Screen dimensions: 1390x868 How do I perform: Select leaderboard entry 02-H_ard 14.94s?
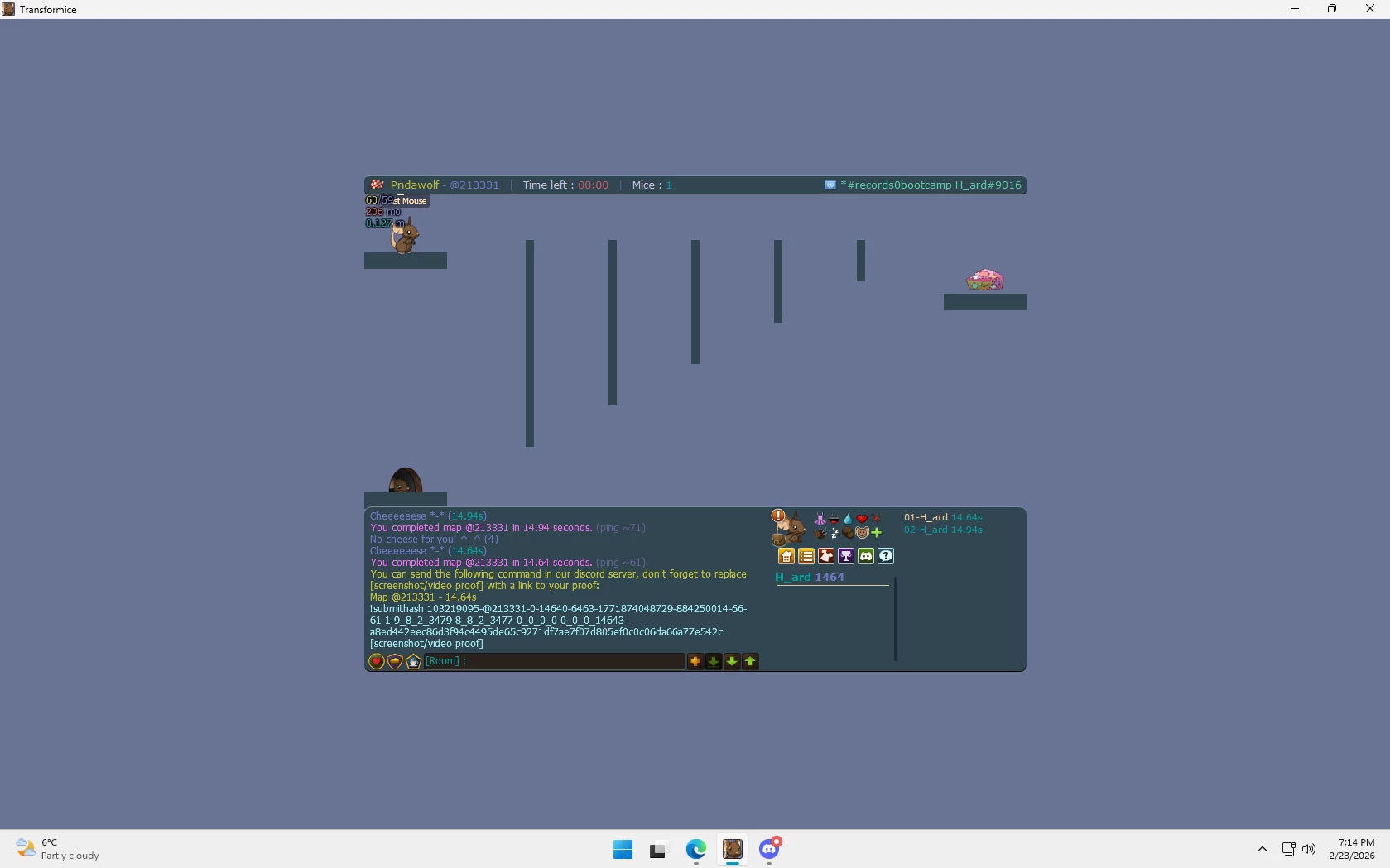click(x=943, y=530)
